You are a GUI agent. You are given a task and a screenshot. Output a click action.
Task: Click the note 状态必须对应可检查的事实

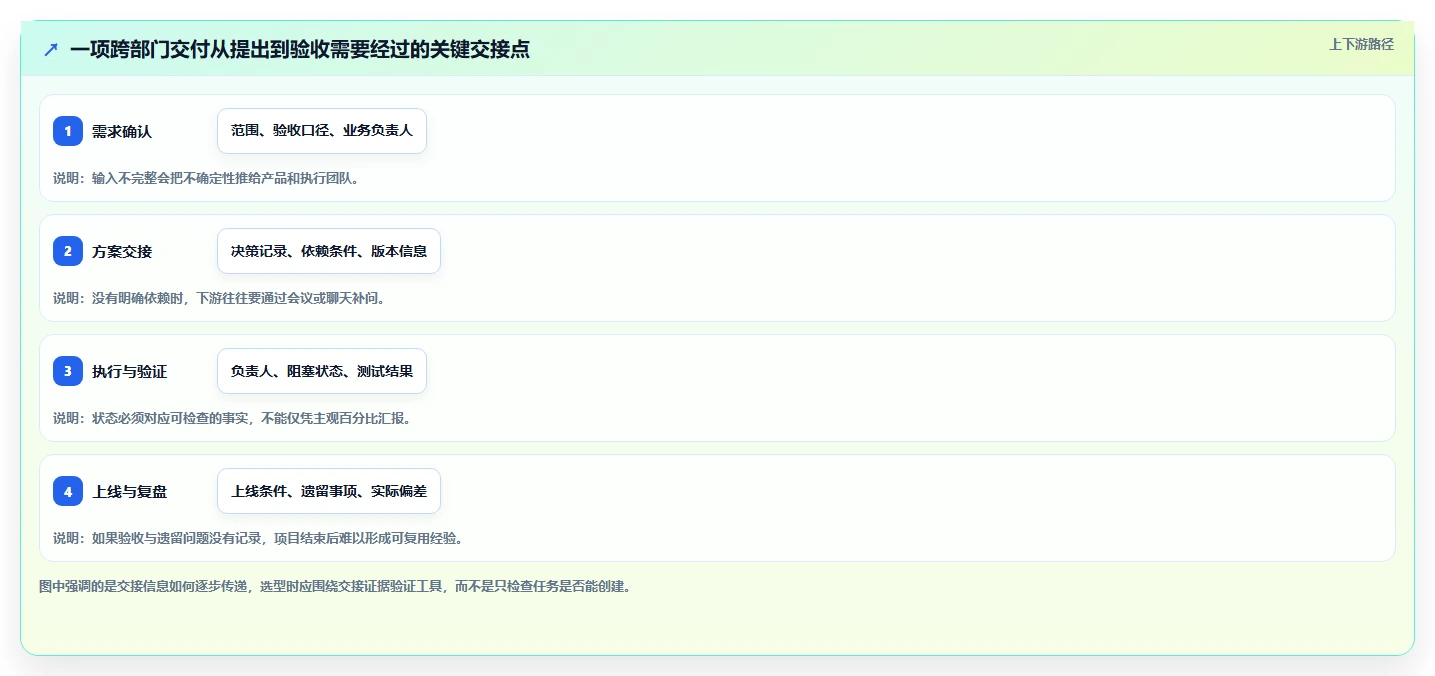pyautogui.click(x=232, y=418)
